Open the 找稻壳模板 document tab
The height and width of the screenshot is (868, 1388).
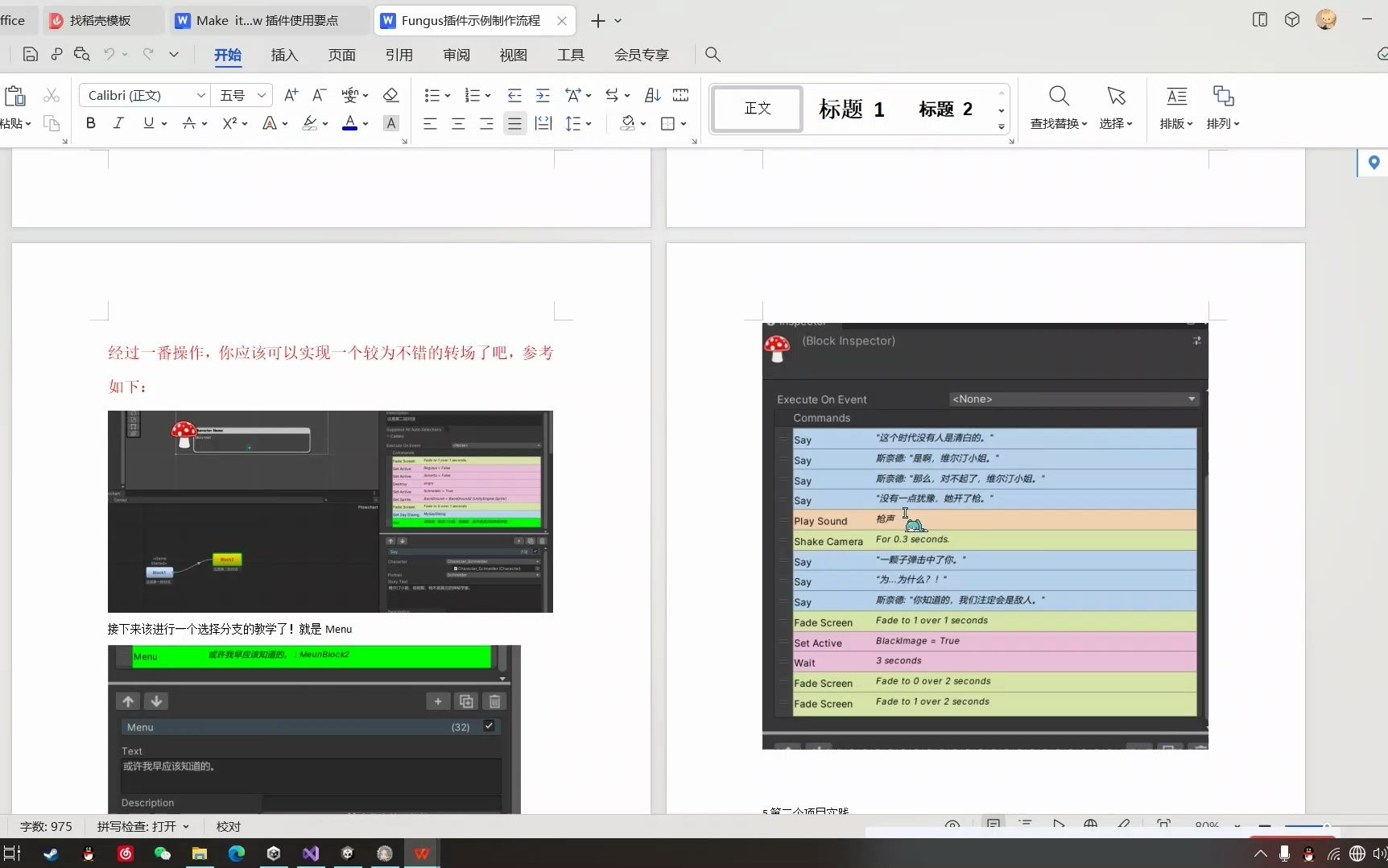100,20
